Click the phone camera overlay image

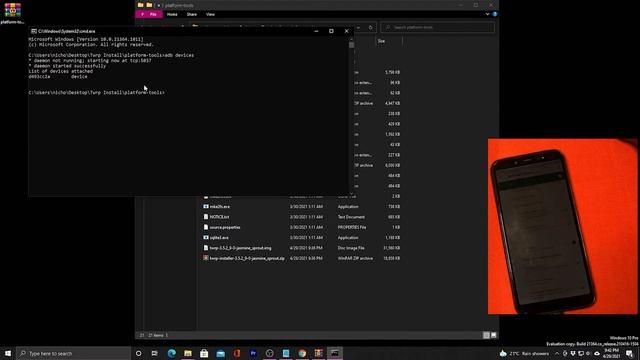click(x=562, y=226)
